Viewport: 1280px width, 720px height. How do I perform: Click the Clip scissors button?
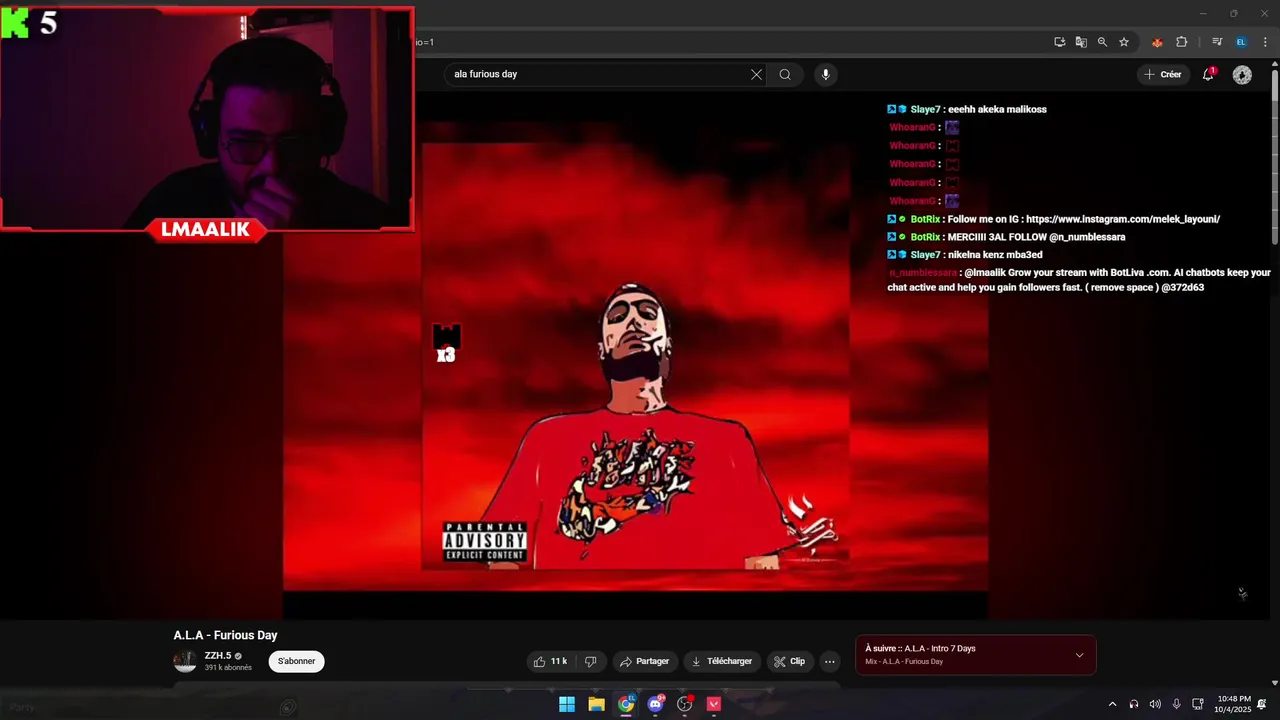(x=790, y=661)
